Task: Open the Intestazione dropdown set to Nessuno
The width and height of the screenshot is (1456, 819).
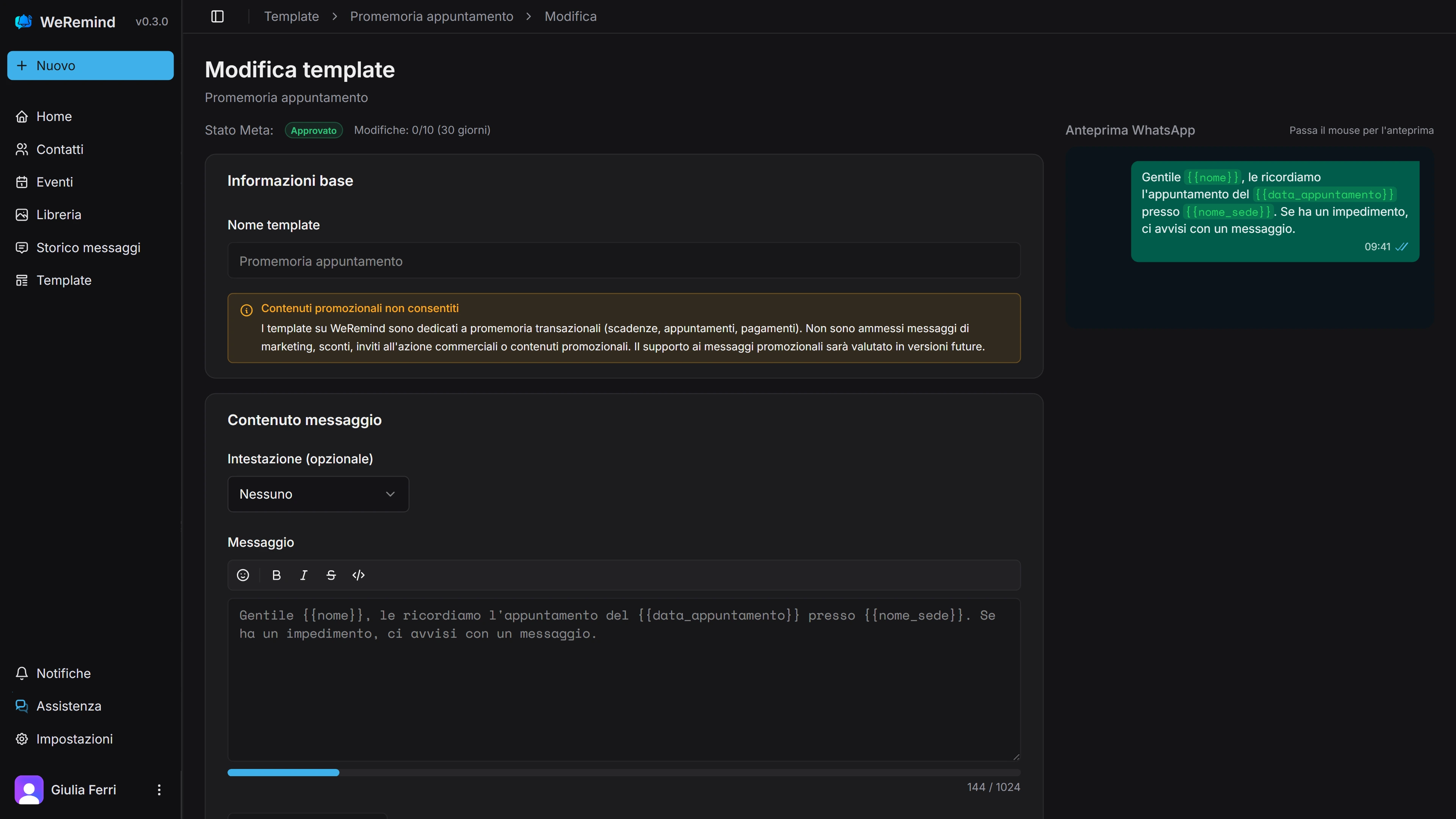Action: pos(318,494)
